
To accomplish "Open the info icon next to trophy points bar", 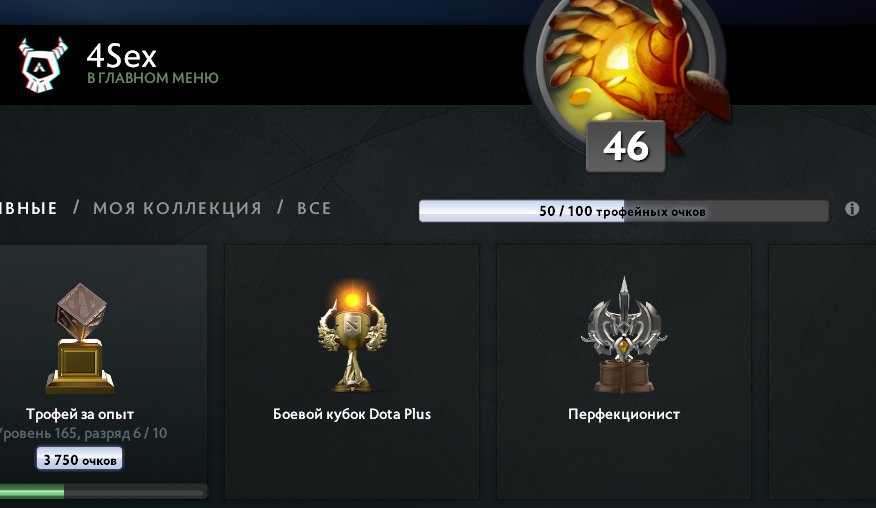I will point(852,209).
